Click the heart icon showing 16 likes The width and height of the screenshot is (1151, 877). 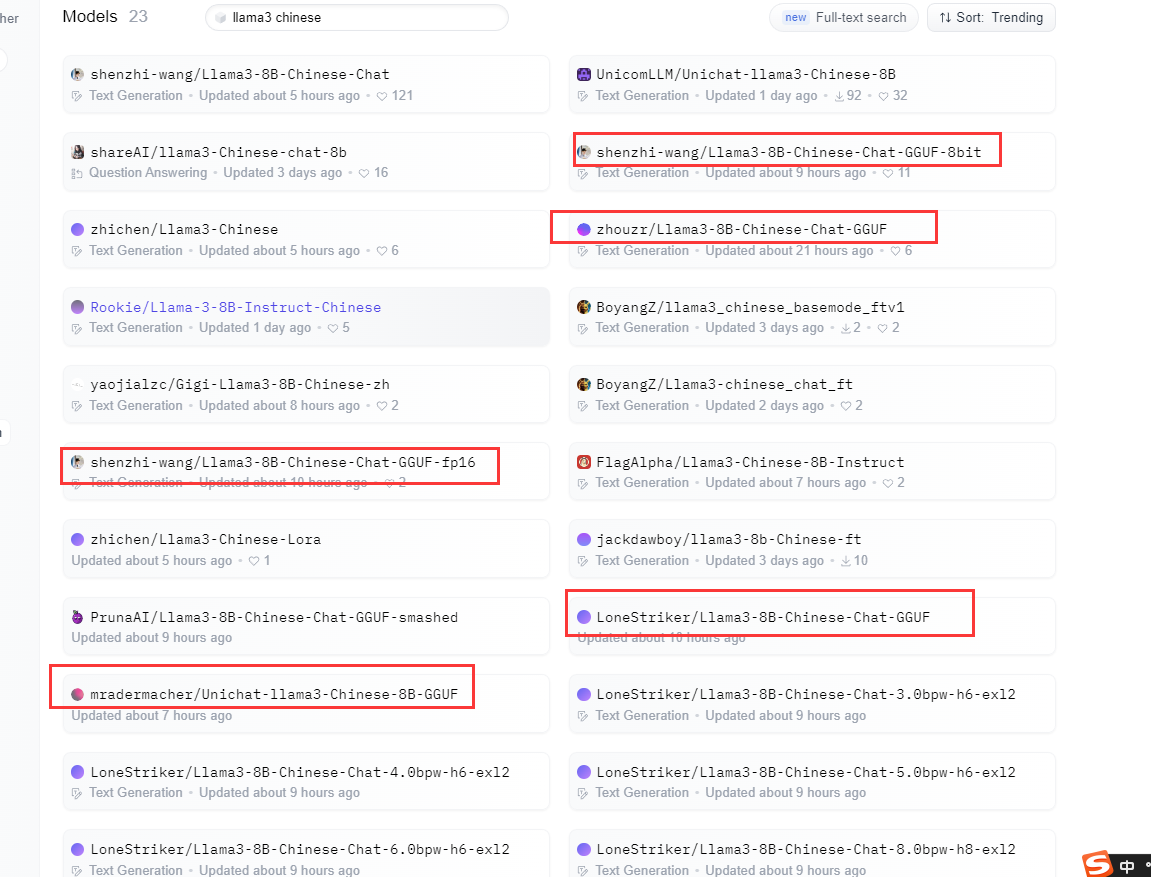tap(363, 173)
